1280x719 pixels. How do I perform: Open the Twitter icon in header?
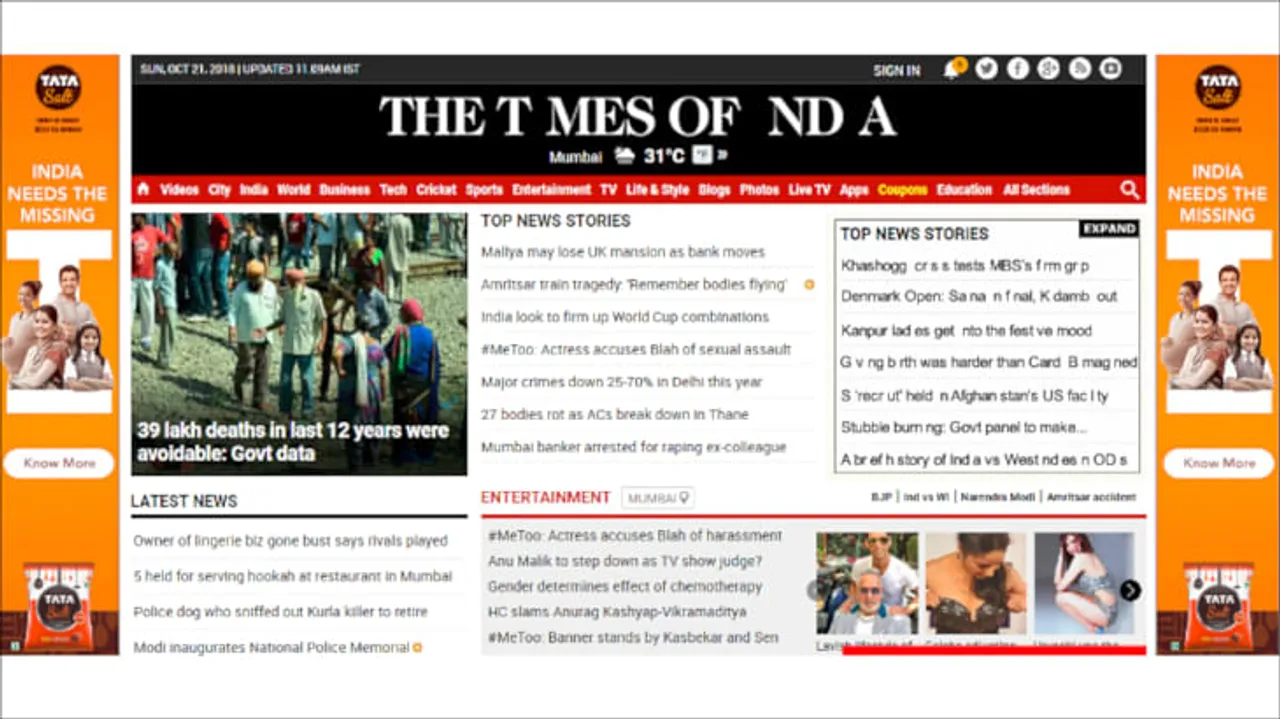pyautogui.click(x=987, y=69)
